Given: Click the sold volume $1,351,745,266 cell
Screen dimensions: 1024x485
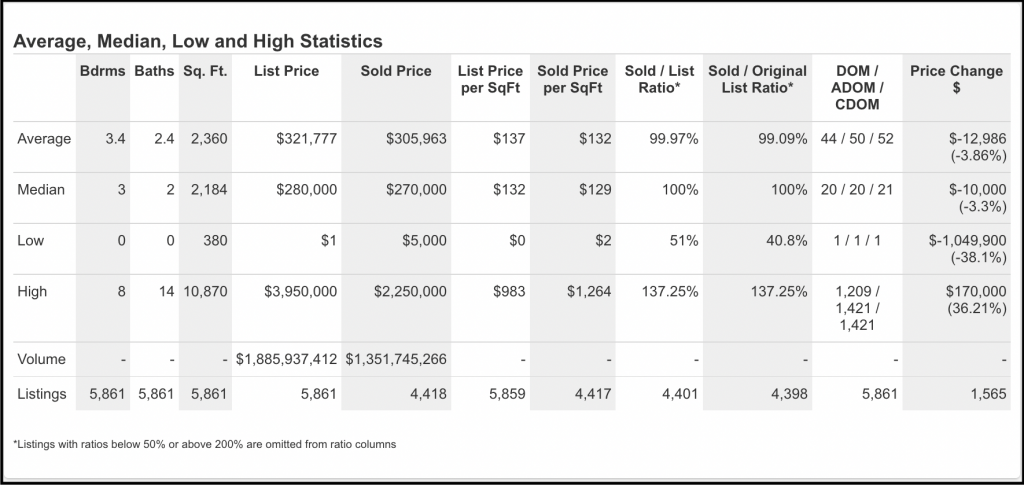Looking at the screenshot, I should click(x=397, y=359).
